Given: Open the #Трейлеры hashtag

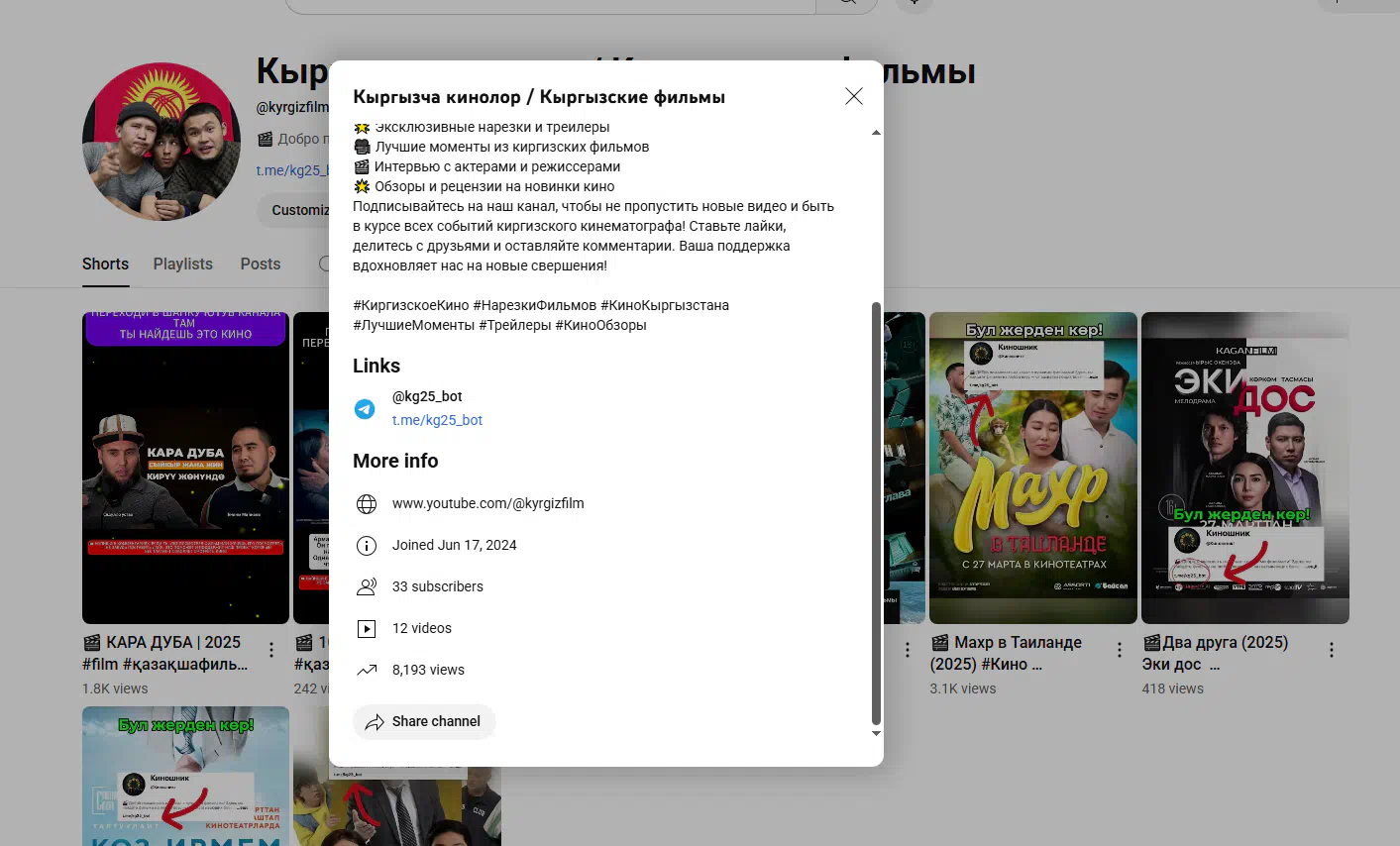Looking at the screenshot, I should click(x=515, y=325).
